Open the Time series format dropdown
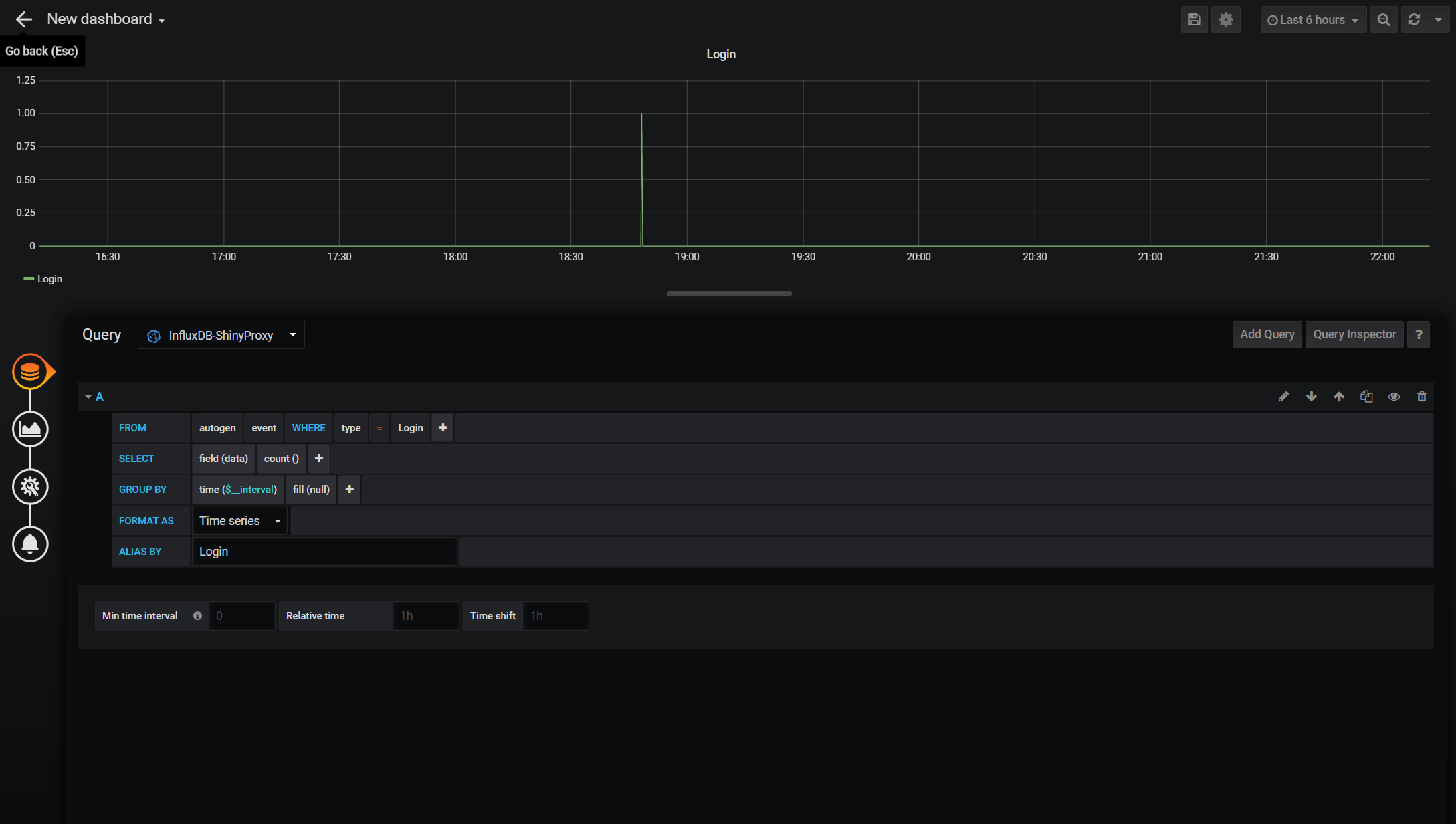 coord(239,521)
